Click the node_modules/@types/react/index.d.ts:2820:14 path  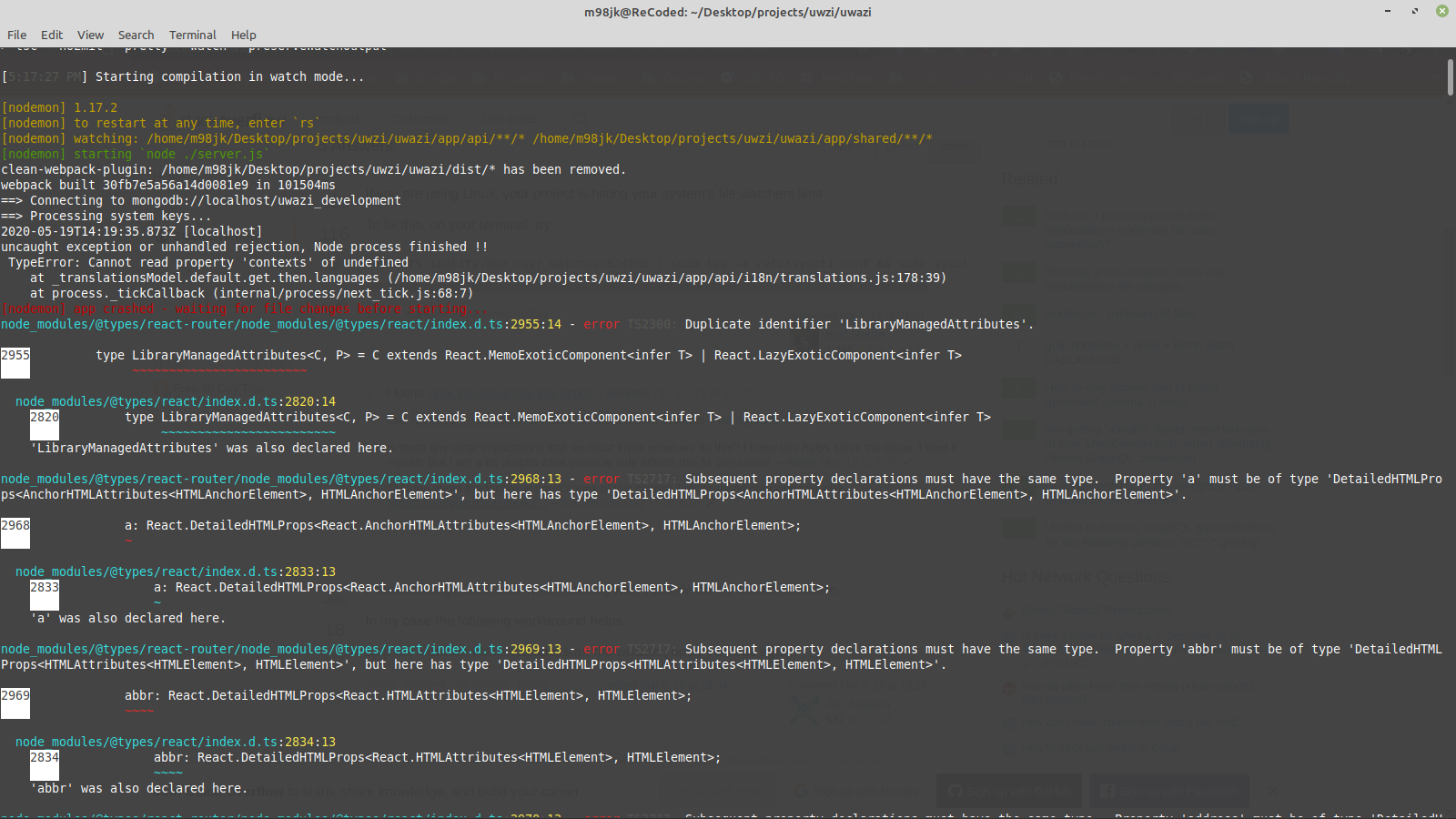pos(176,401)
